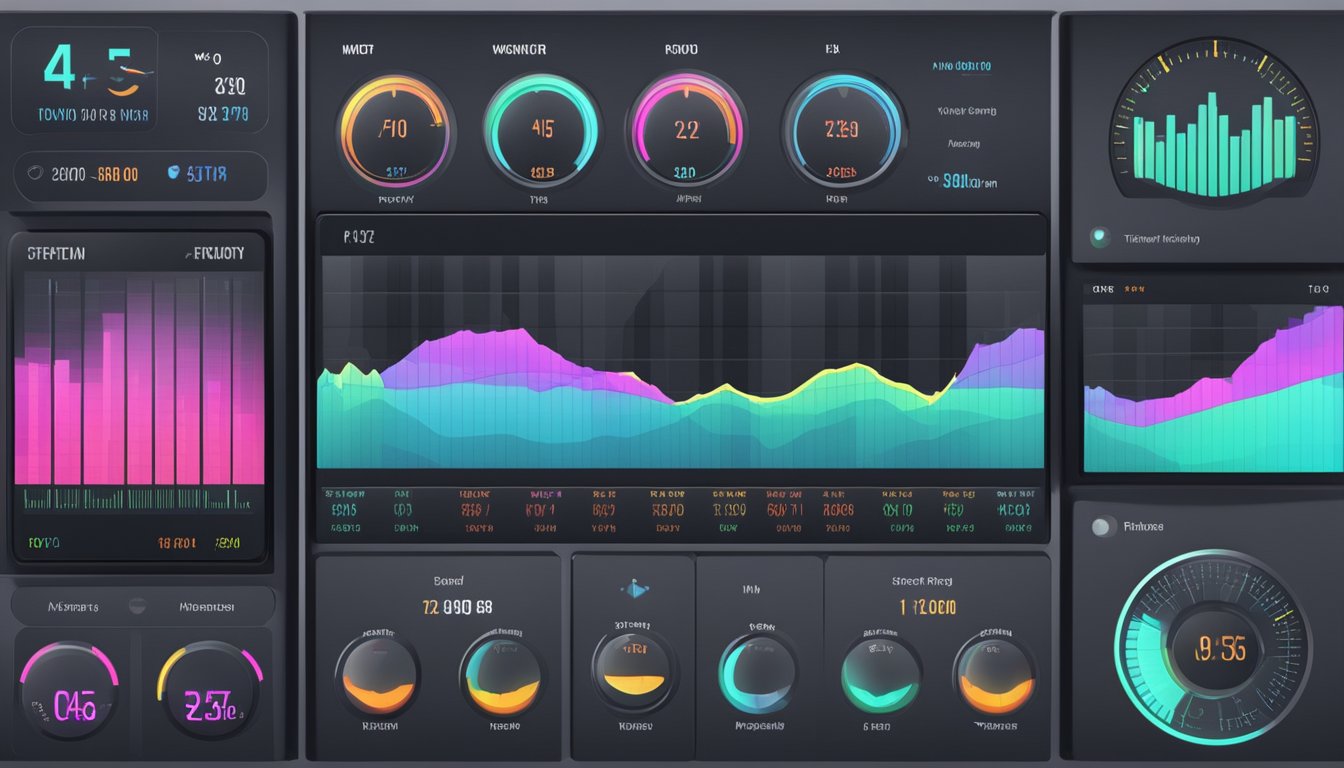1344x768 pixels.
Task: Click the orange 72 readout above the two orange knobs
Action: (441, 607)
